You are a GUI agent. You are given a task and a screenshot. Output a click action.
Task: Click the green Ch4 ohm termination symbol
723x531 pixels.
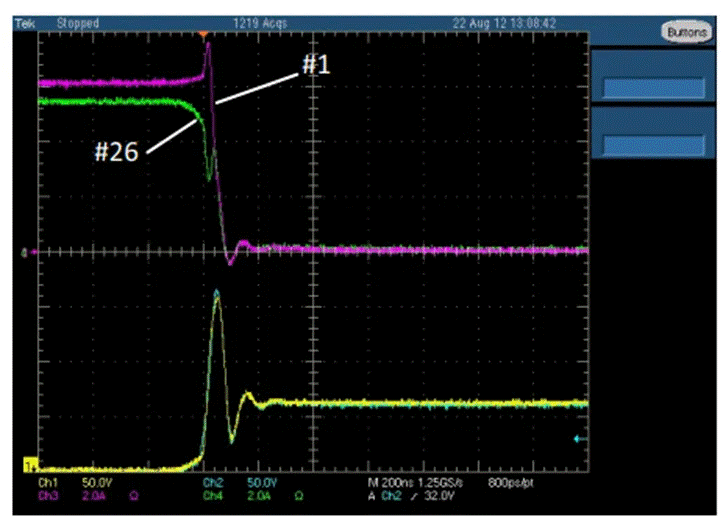[299, 496]
